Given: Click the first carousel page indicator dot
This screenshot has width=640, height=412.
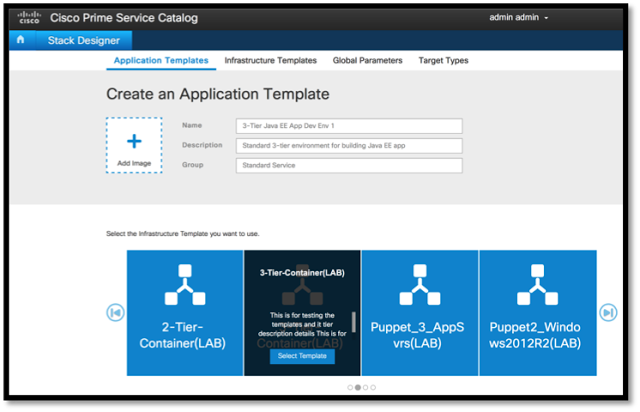Looking at the screenshot, I should (350, 387).
